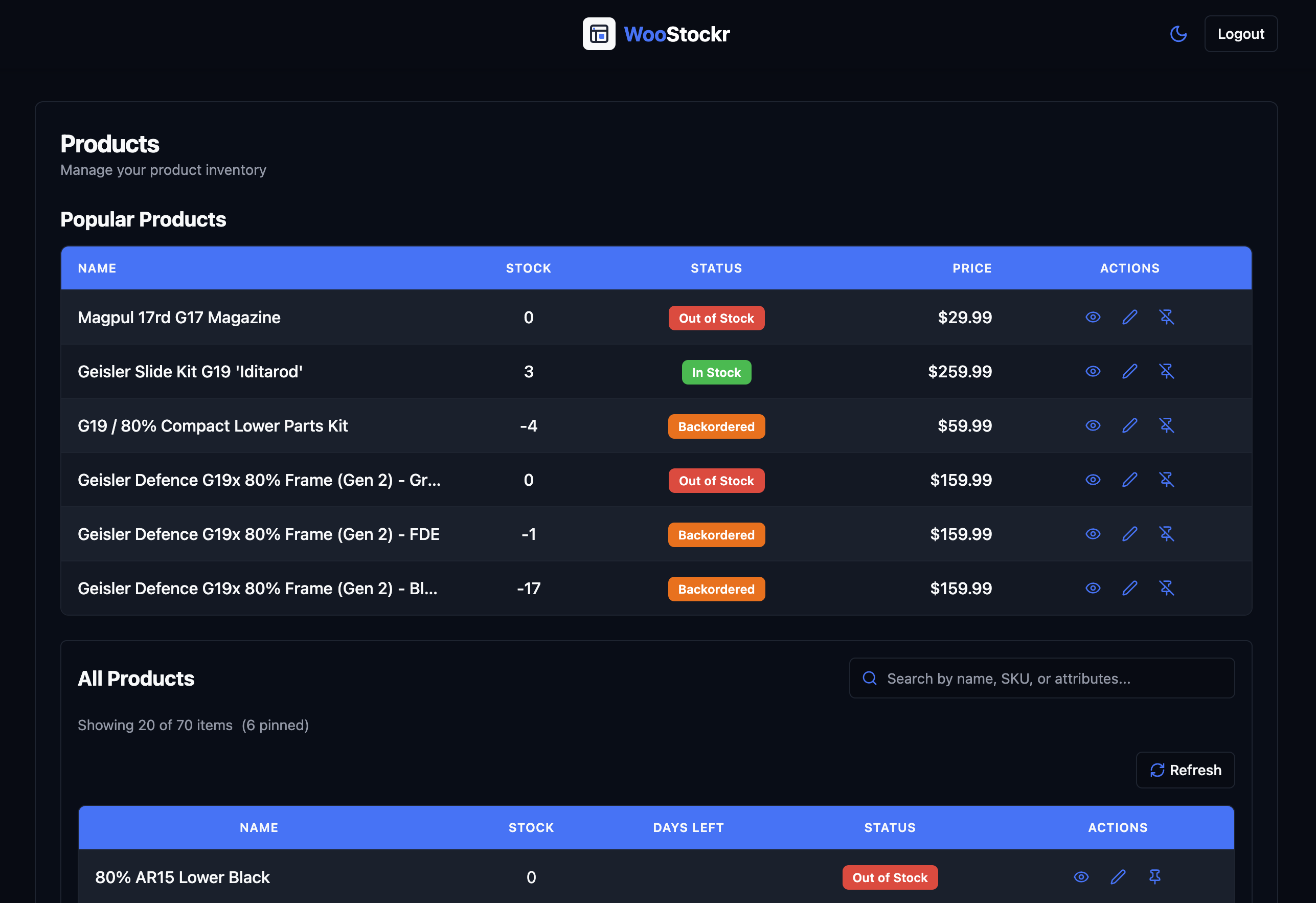The height and width of the screenshot is (903, 1316).
Task: Unpin the Geisler G19x Frame Bl... product
Action: 1167,588
